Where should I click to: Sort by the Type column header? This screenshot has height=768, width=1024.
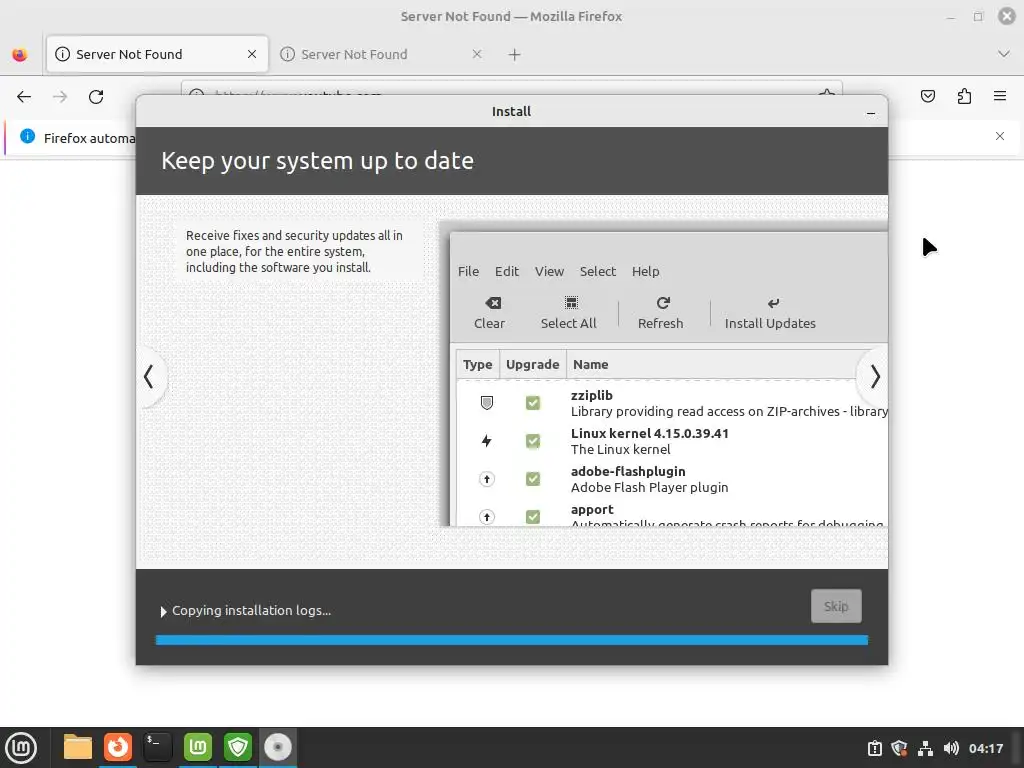coord(477,364)
